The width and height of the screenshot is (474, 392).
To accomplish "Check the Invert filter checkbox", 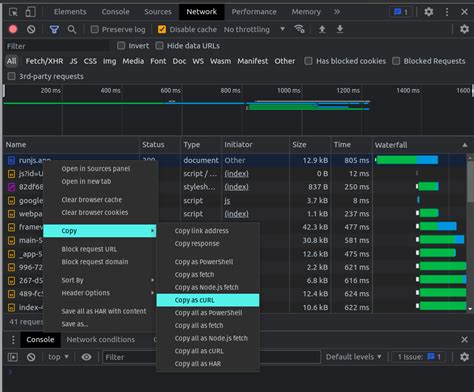I will tap(121, 46).
